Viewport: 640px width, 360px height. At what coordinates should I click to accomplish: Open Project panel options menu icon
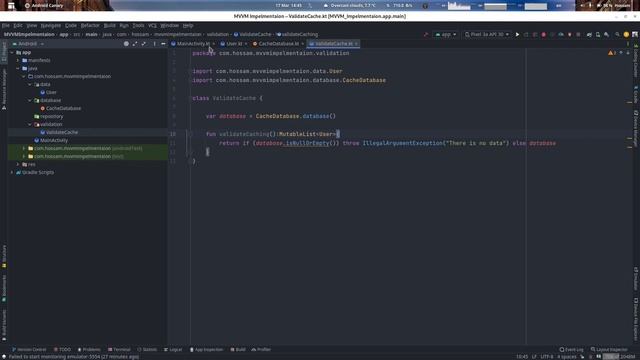pyautogui.click(x=154, y=44)
